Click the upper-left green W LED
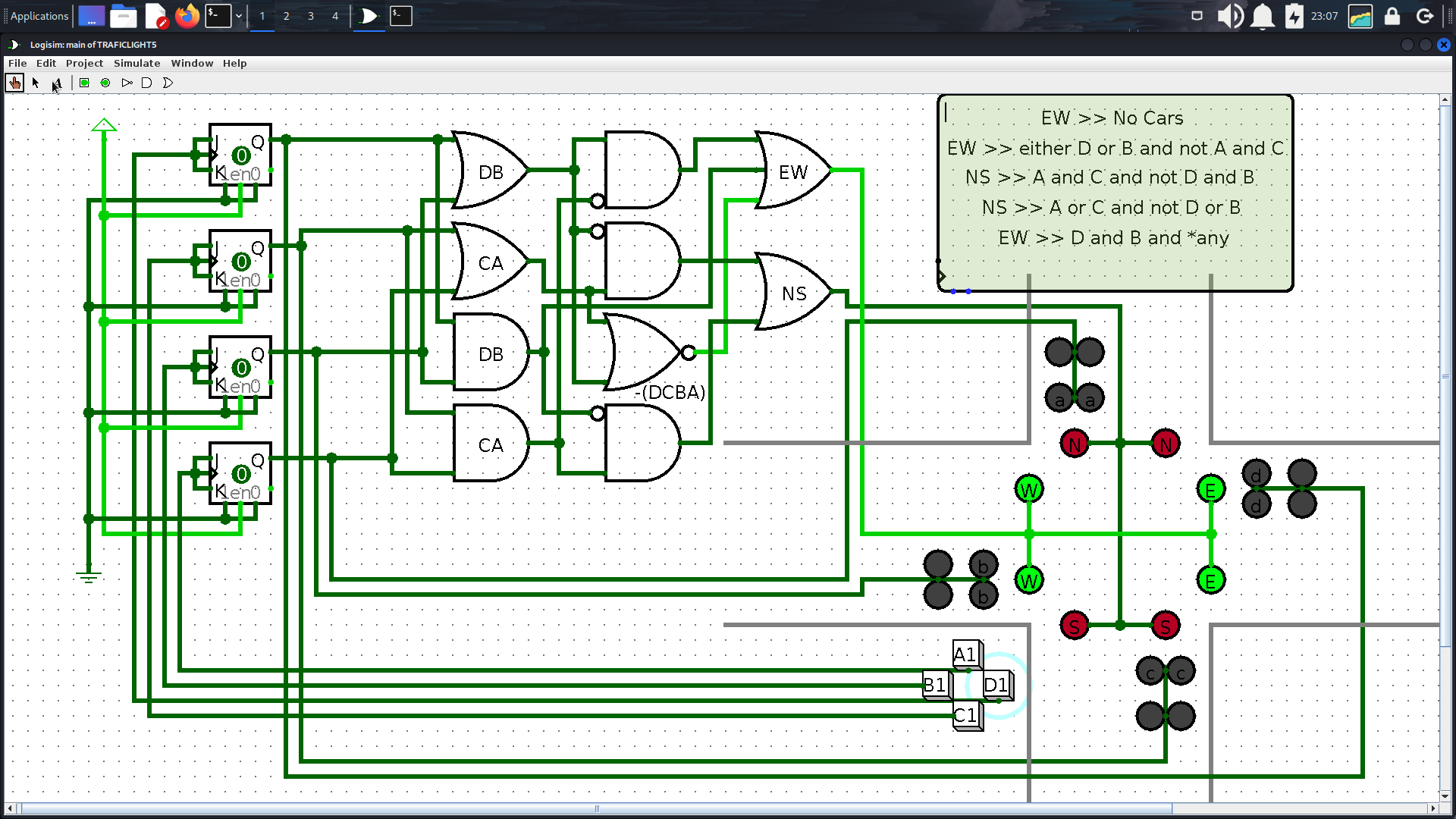The height and width of the screenshot is (819, 1456). (1028, 489)
